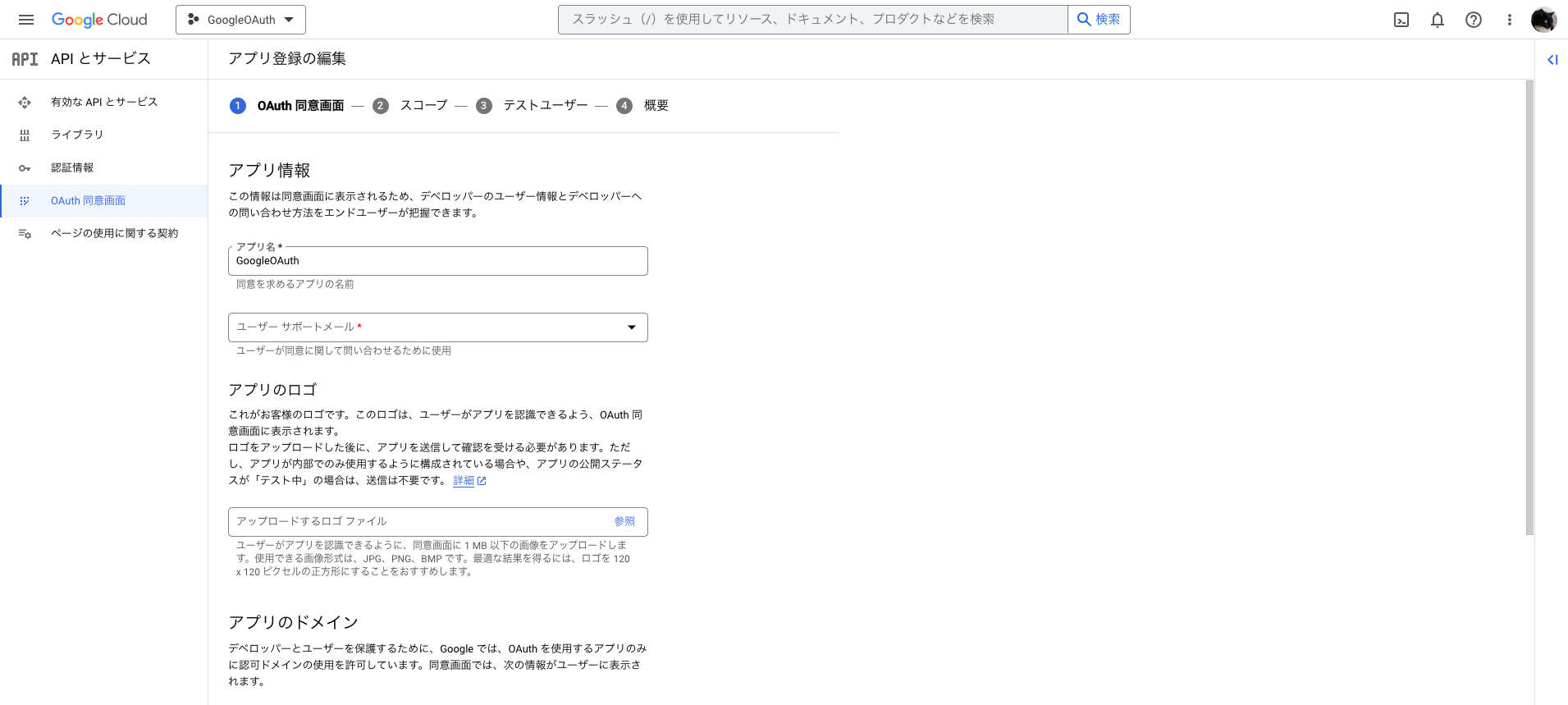Click the Google Cloud logo
This screenshot has width=1568, height=705.
point(99,20)
